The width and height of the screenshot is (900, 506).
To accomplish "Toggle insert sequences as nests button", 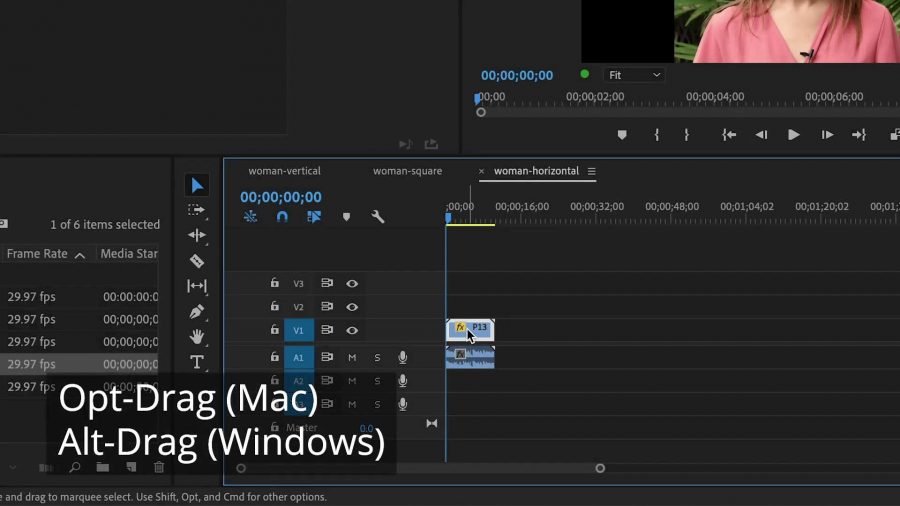I will pos(250,217).
